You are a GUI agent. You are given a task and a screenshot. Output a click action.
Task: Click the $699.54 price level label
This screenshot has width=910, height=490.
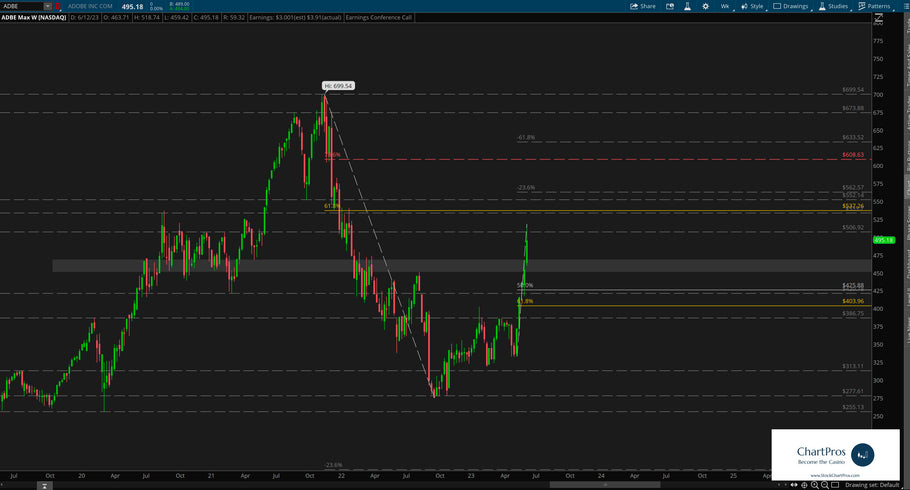853,90
